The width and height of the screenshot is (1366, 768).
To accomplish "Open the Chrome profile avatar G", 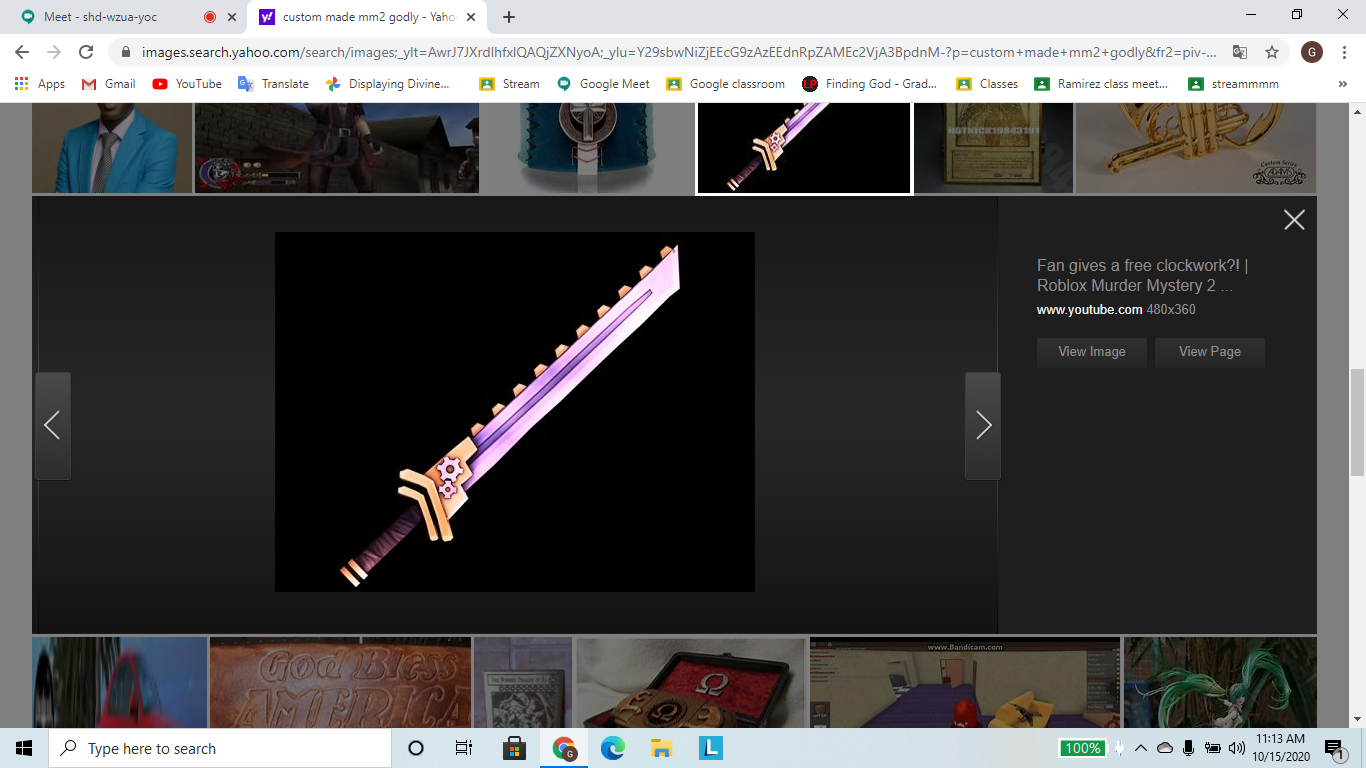I will (x=1312, y=52).
